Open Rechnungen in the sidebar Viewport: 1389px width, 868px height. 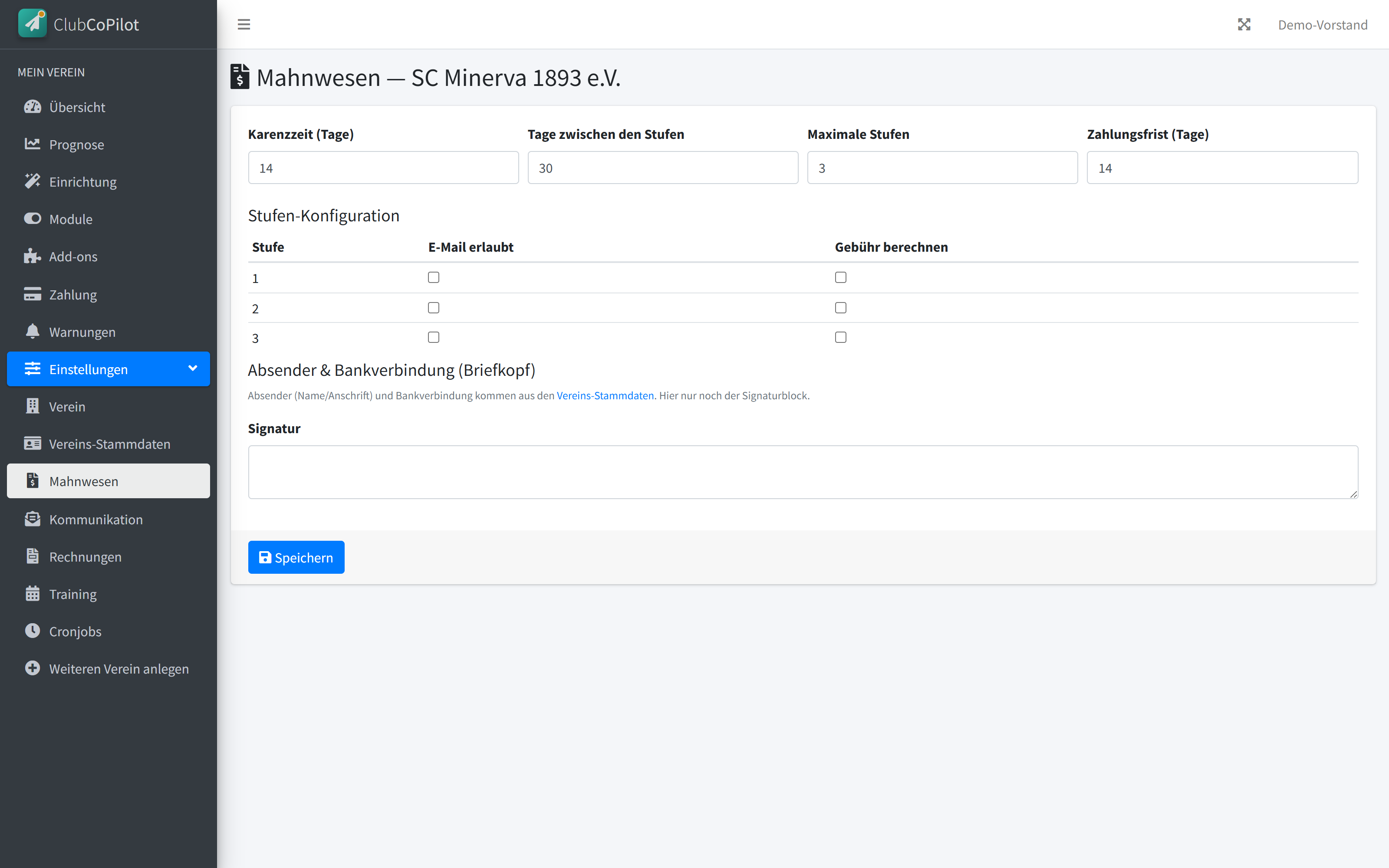(109, 556)
